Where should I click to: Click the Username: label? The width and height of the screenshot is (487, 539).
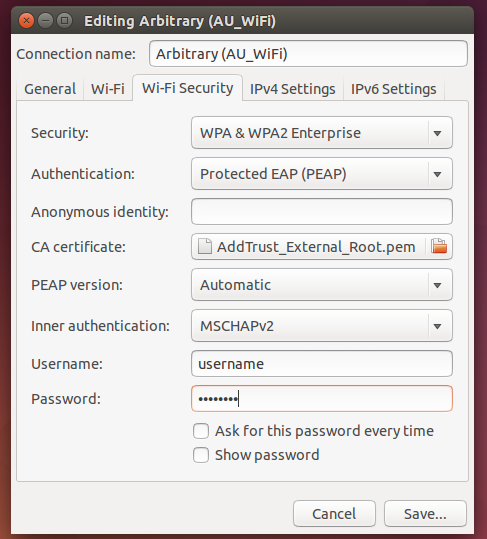[67, 364]
